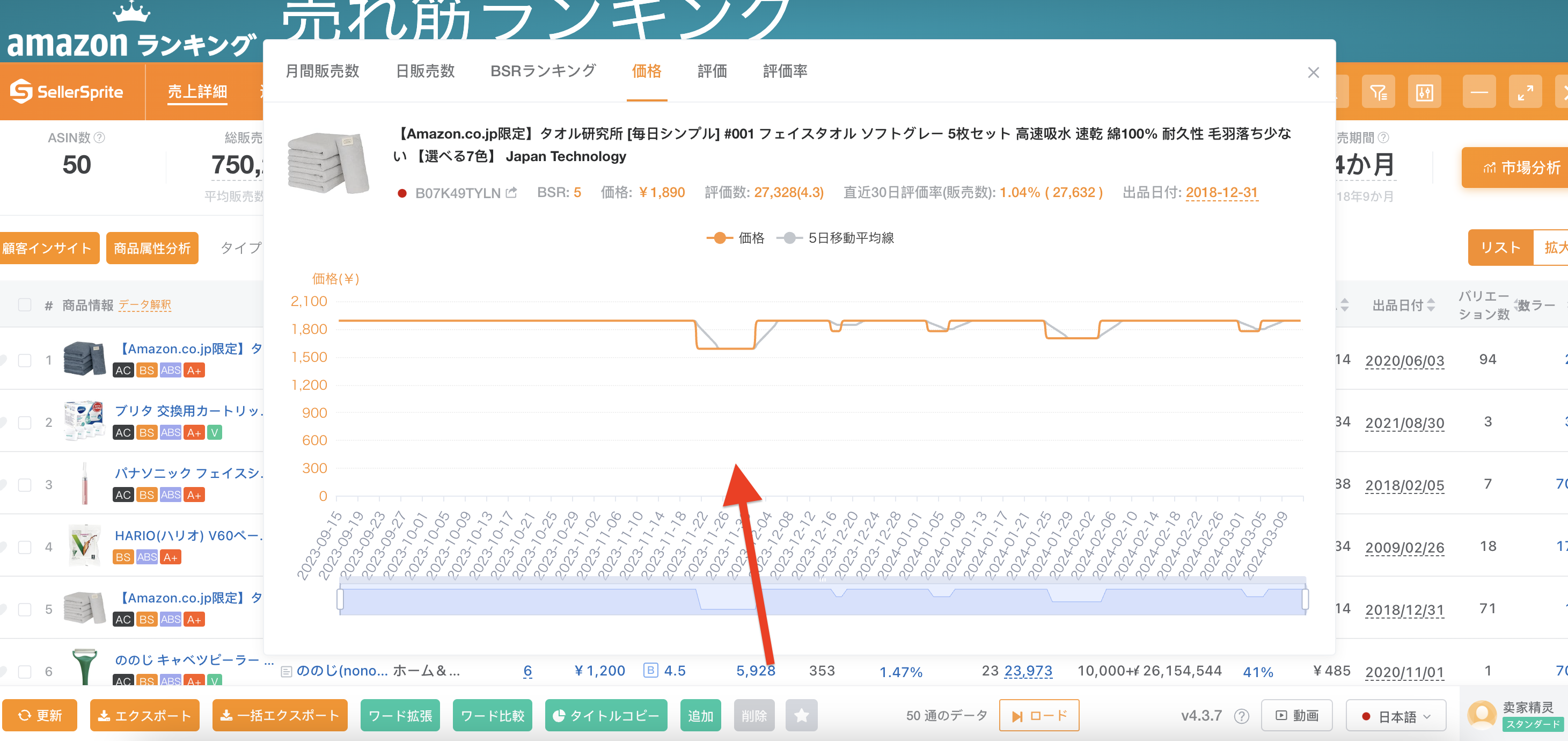
Task: Grab left handle of chart range slider
Action: tap(340, 599)
